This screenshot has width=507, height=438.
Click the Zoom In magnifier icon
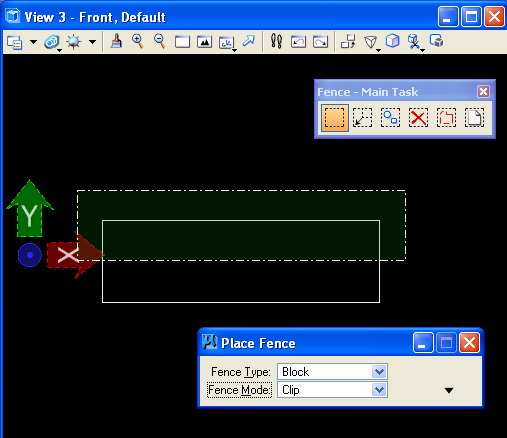[x=138, y=42]
